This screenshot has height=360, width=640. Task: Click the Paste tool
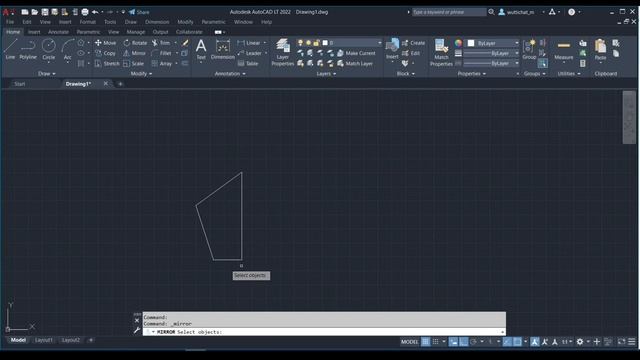pyautogui.click(x=600, y=49)
